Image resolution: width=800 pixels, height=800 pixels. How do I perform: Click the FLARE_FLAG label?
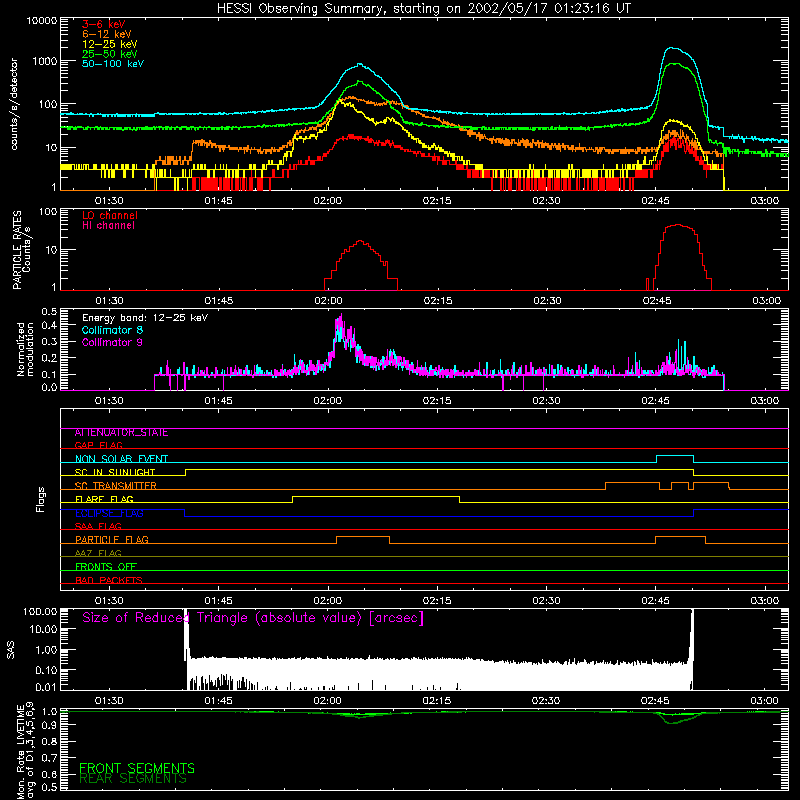[x=104, y=499]
